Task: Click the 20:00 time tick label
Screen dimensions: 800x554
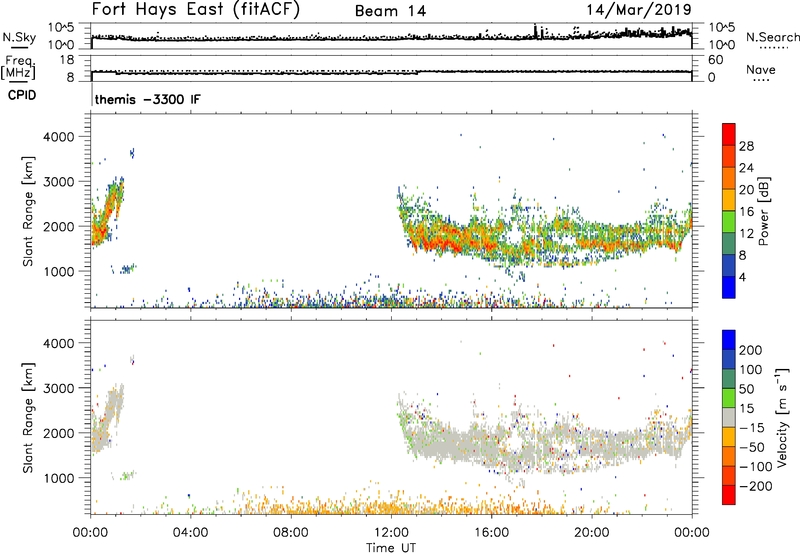Action: 591,533
